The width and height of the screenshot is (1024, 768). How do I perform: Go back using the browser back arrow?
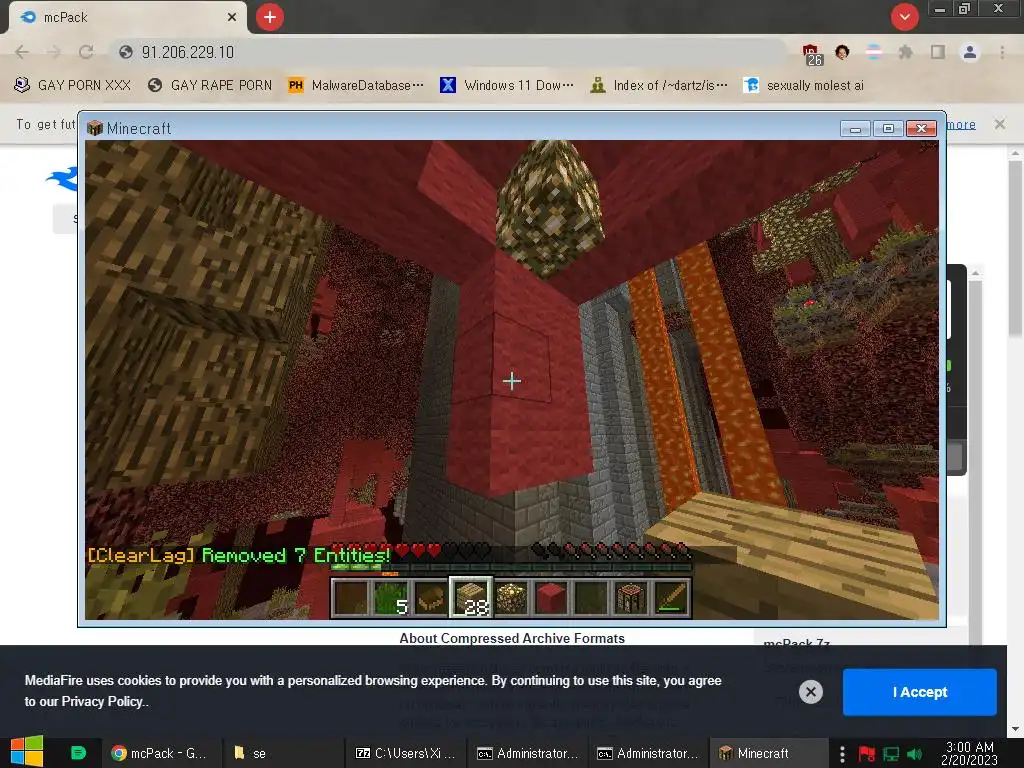click(22, 52)
